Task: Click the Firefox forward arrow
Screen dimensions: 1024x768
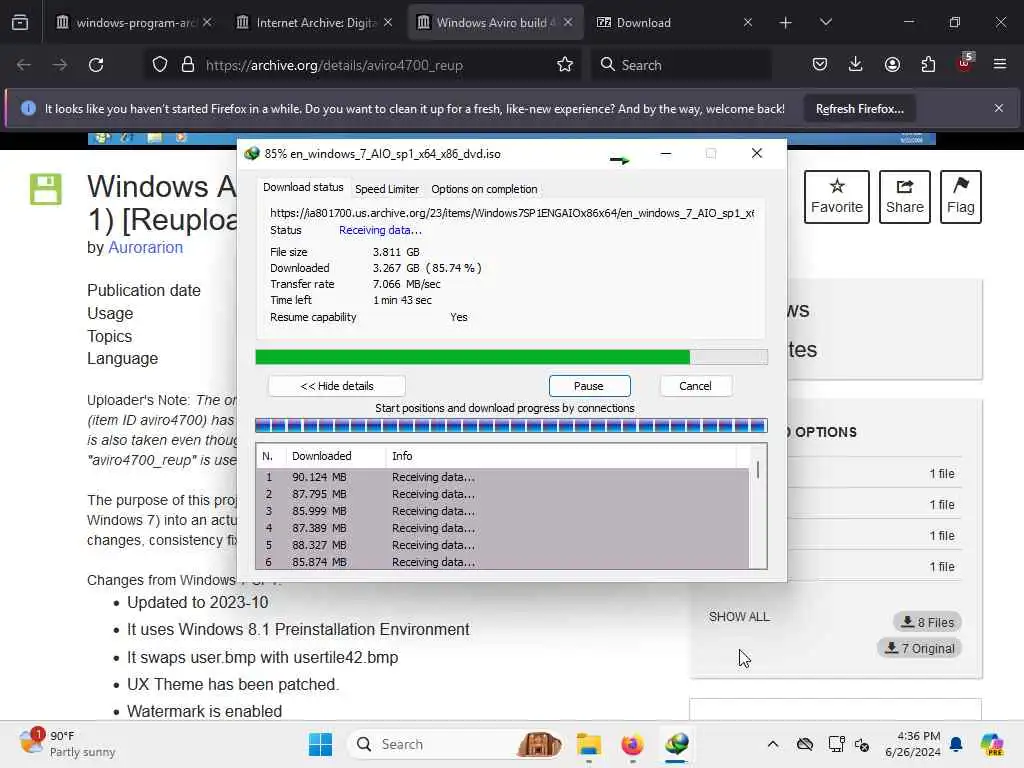Action: coord(59,65)
